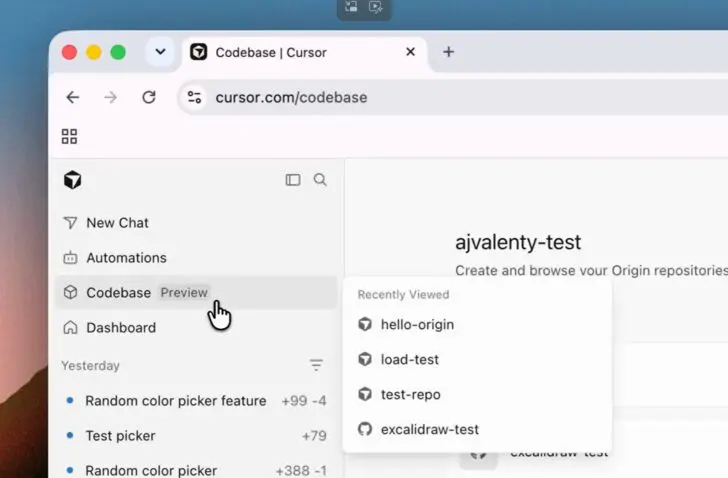The height and width of the screenshot is (478, 728).
Task: Click the Cursor logo in the sidebar
Action: pyautogui.click(x=72, y=180)
